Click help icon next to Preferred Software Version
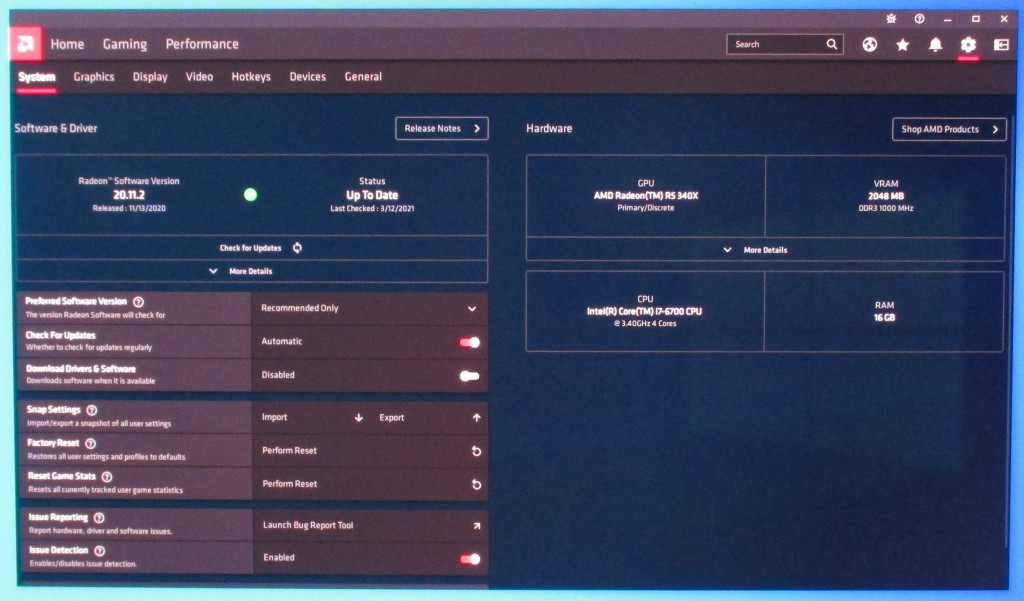Viewport: 1024px width, 601px height. click(x=138, y=302)
